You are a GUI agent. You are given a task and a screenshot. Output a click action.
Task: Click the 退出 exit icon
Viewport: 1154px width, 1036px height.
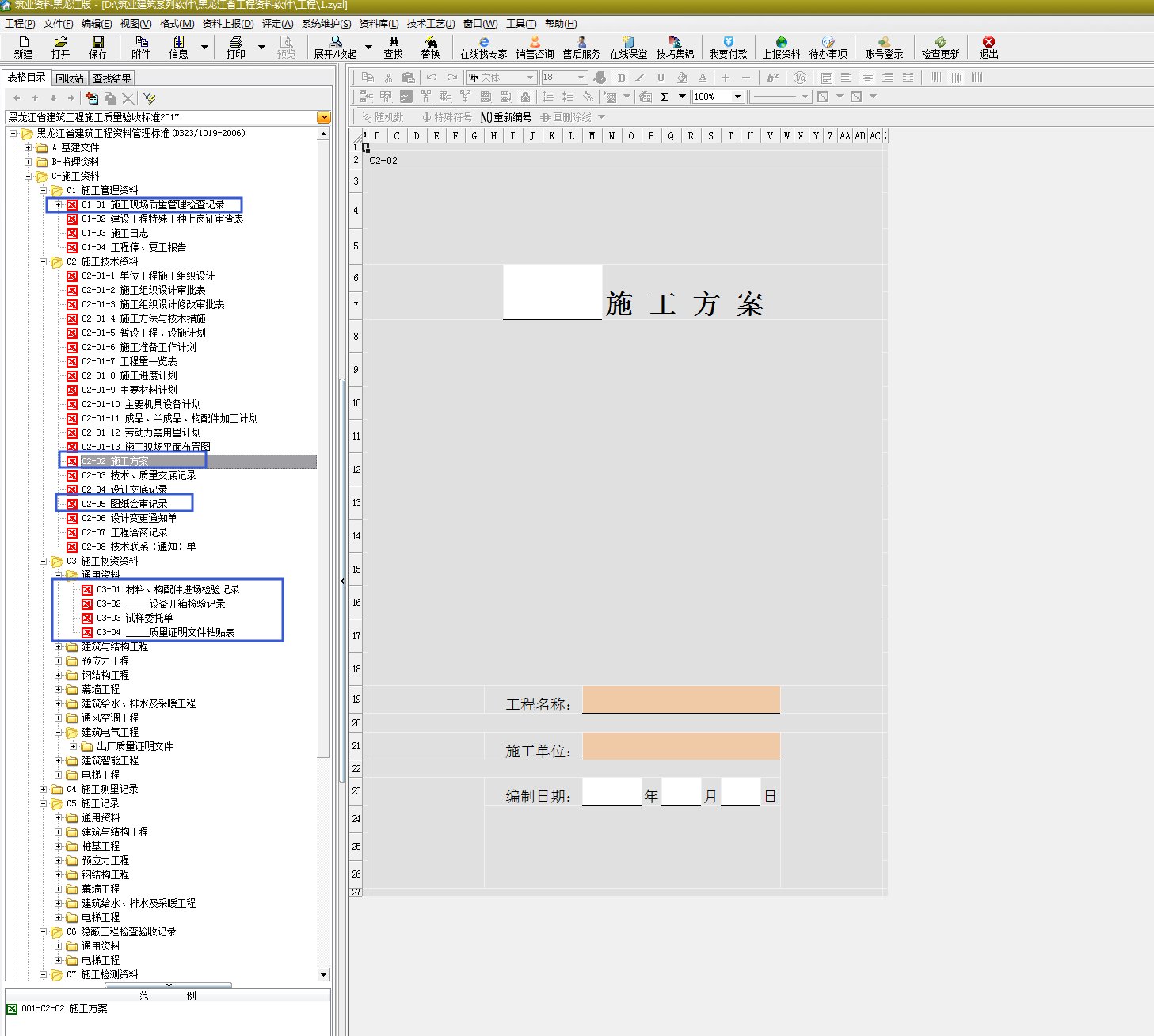click(988, 47)
